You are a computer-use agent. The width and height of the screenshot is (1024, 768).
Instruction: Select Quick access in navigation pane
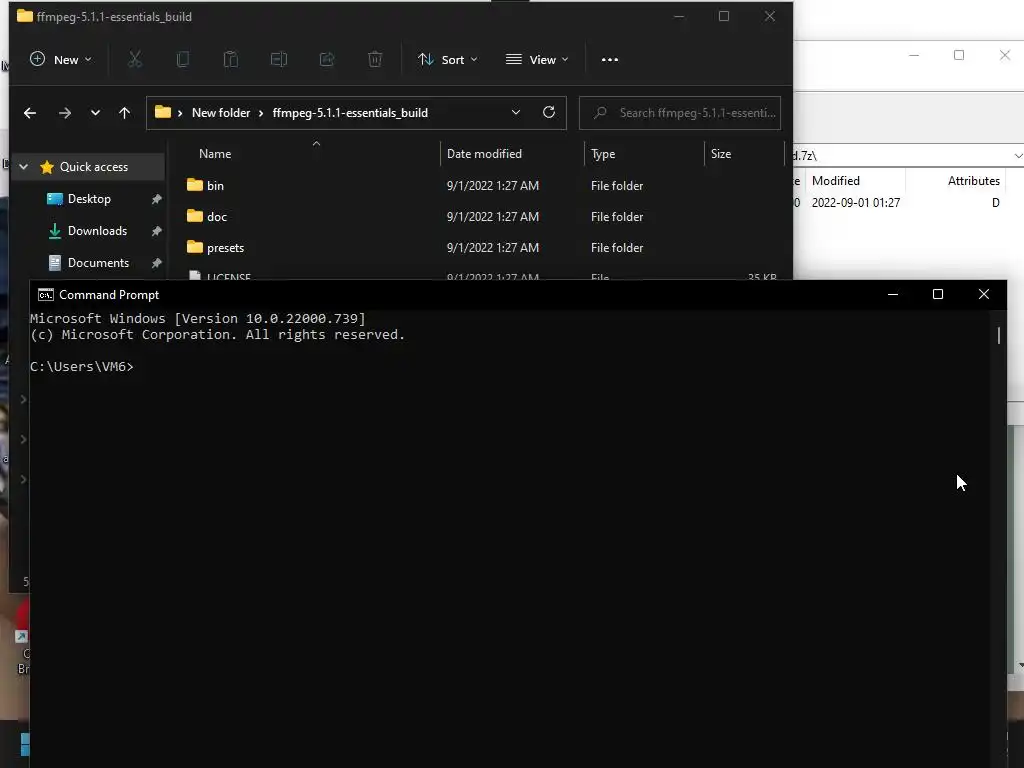click(94, 167)
